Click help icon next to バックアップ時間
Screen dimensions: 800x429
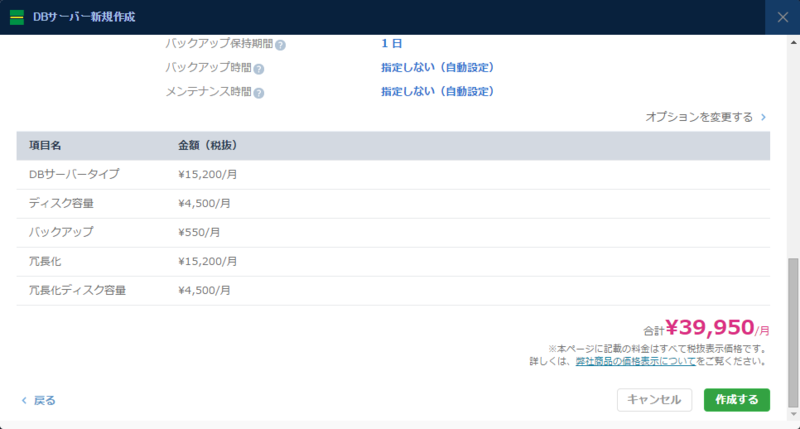[x=259, y=69]
